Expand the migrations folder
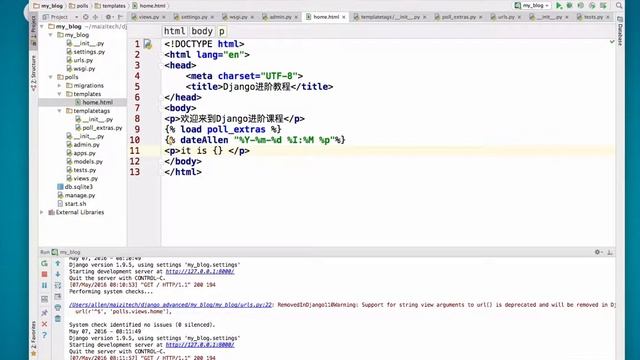Screen dimensions: 640x360 pos(60,86)
